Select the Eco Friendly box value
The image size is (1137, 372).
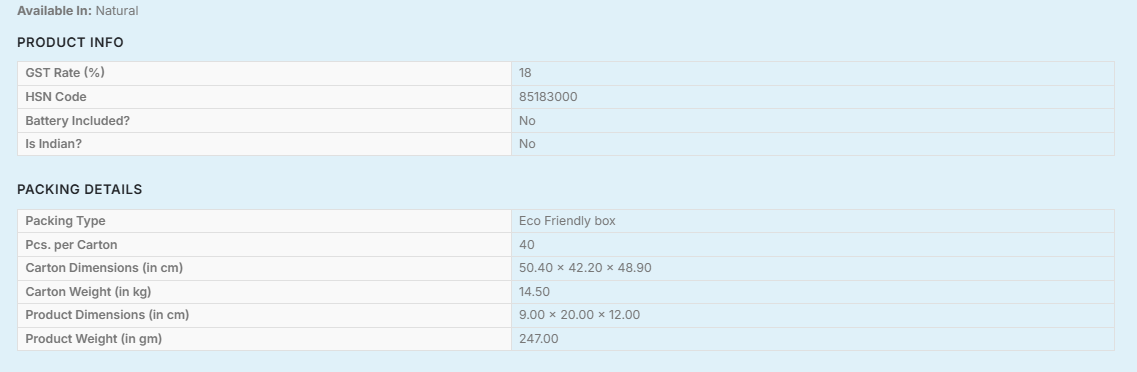(x=567, y=220)
